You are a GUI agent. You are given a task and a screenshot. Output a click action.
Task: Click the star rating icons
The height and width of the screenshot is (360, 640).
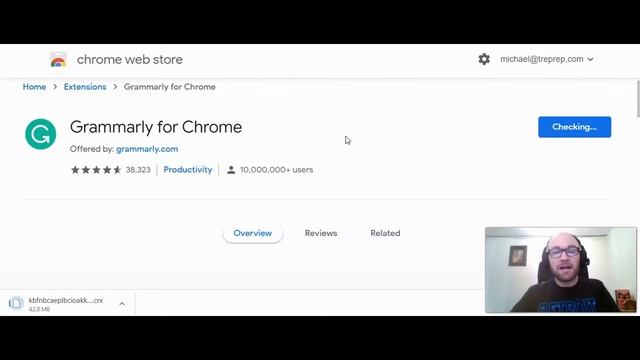96,170
